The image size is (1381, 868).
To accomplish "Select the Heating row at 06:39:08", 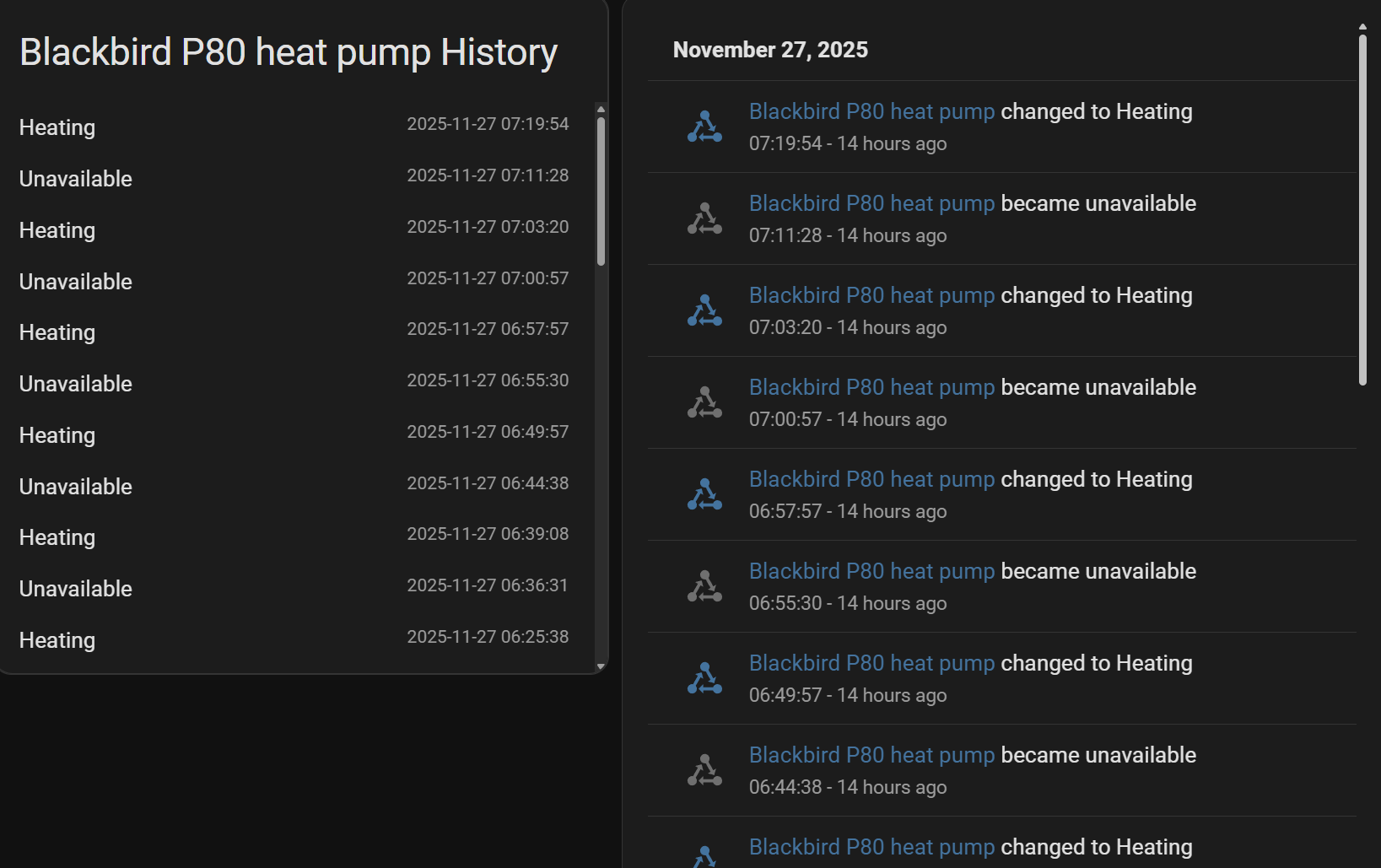I will [294, 537].
